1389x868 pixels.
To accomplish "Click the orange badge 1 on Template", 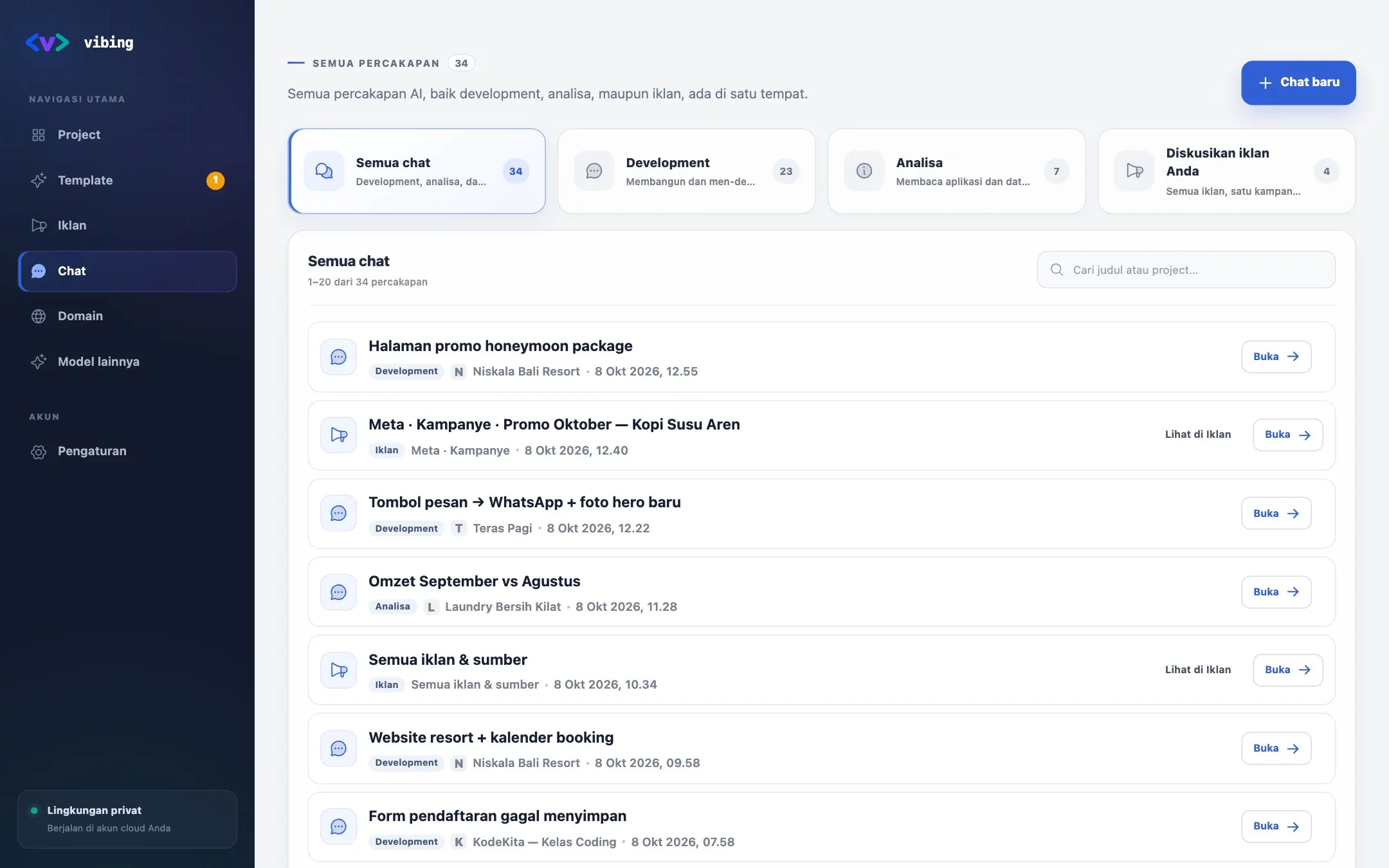I will (x=215, y=181).
